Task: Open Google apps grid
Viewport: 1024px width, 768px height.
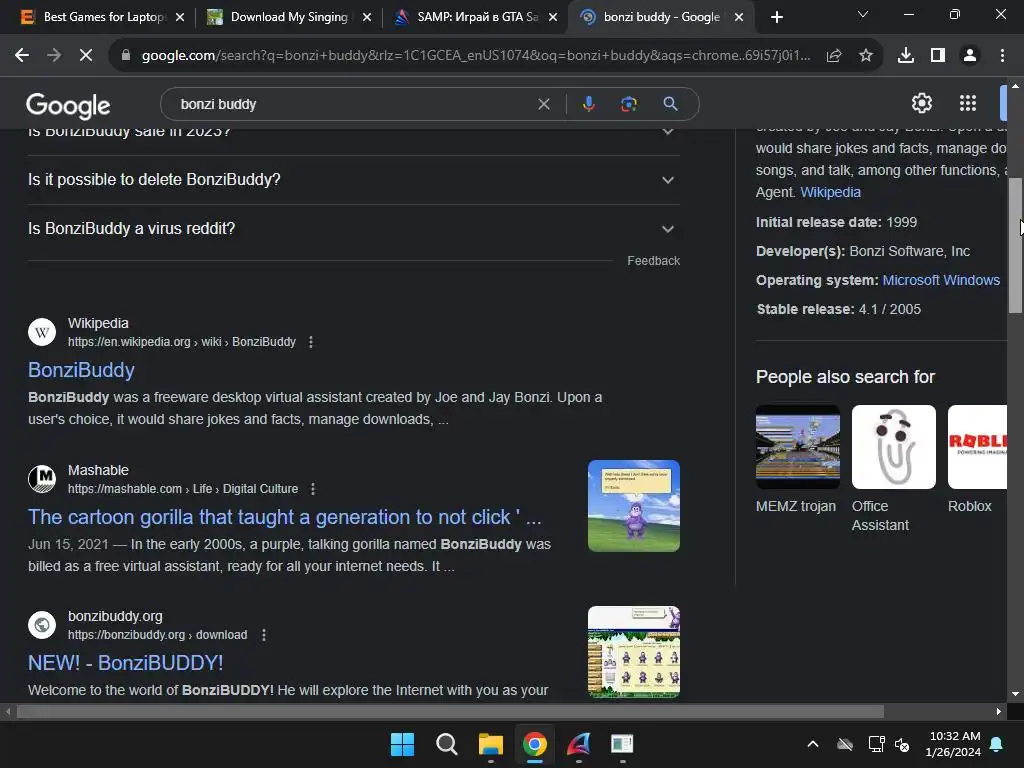Action: pyautogui.click(x=968, y=103)
